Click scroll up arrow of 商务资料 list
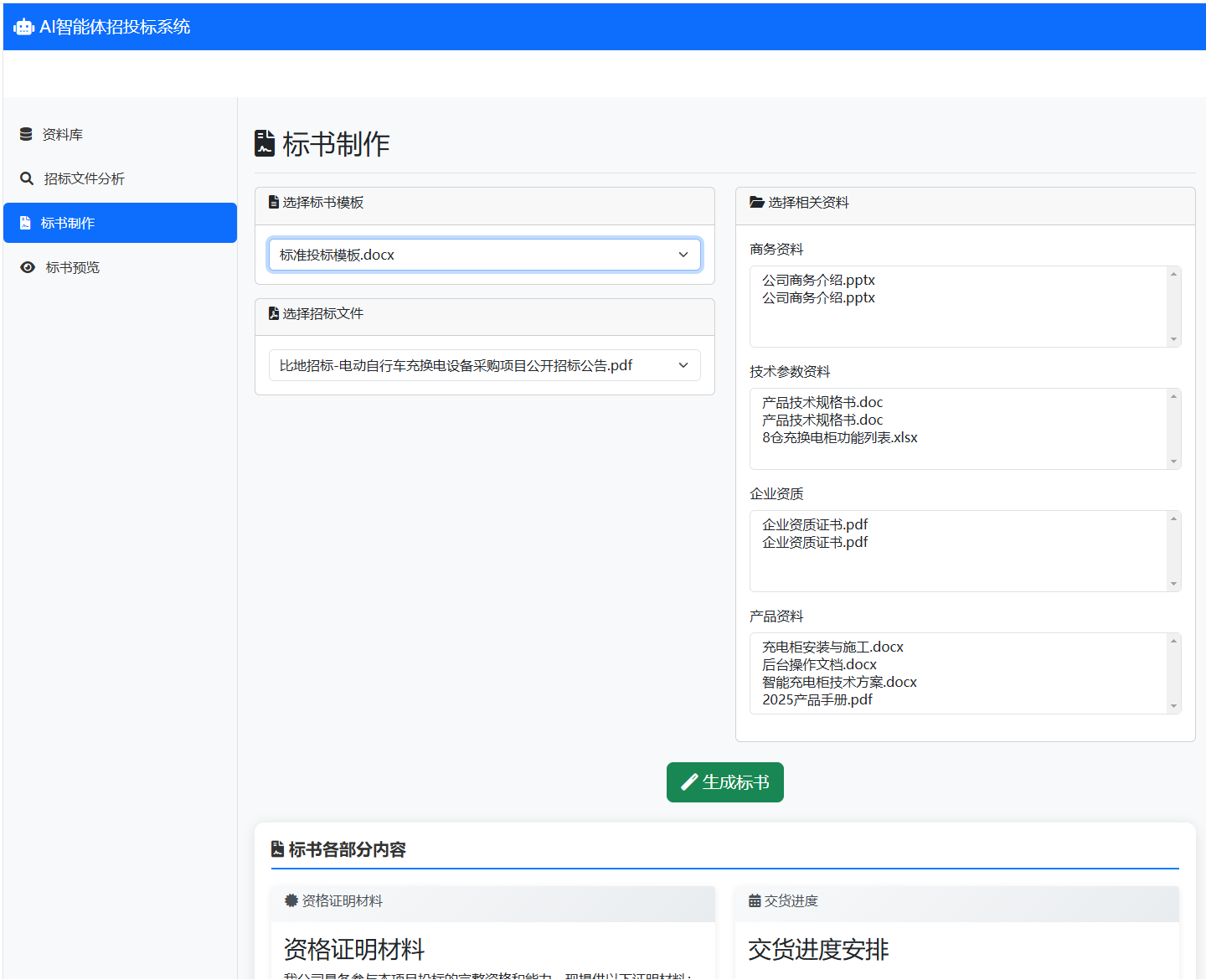 pyautogui.click(x=1173, y=274)
